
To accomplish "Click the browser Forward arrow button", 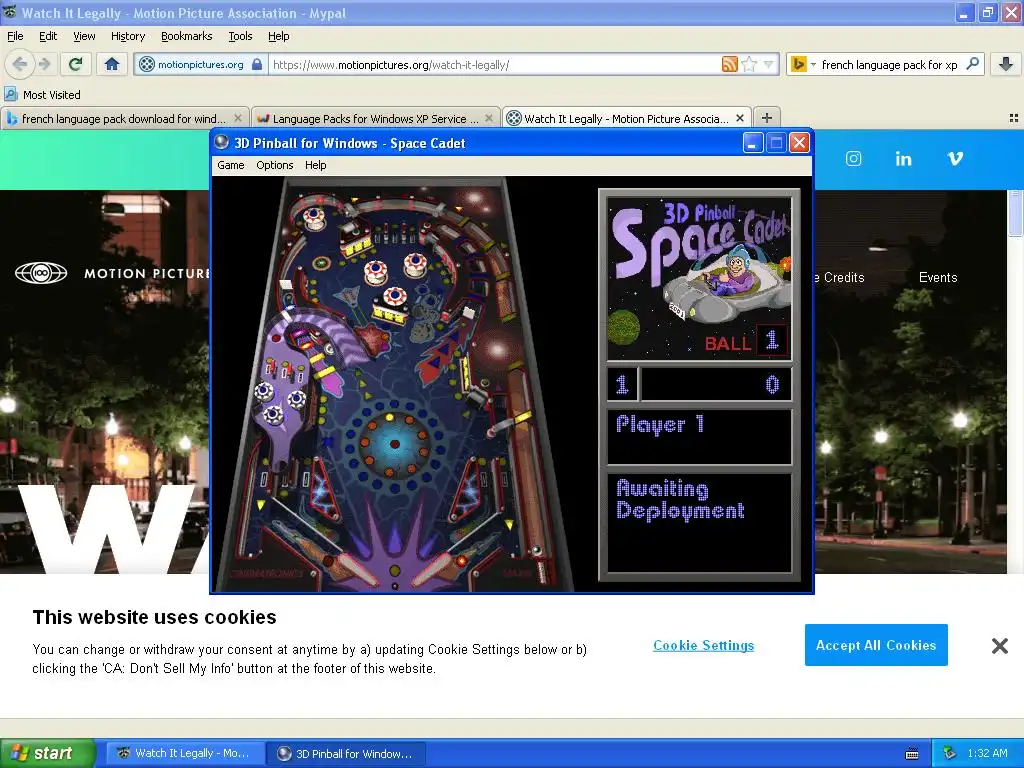I will (44, 64).
